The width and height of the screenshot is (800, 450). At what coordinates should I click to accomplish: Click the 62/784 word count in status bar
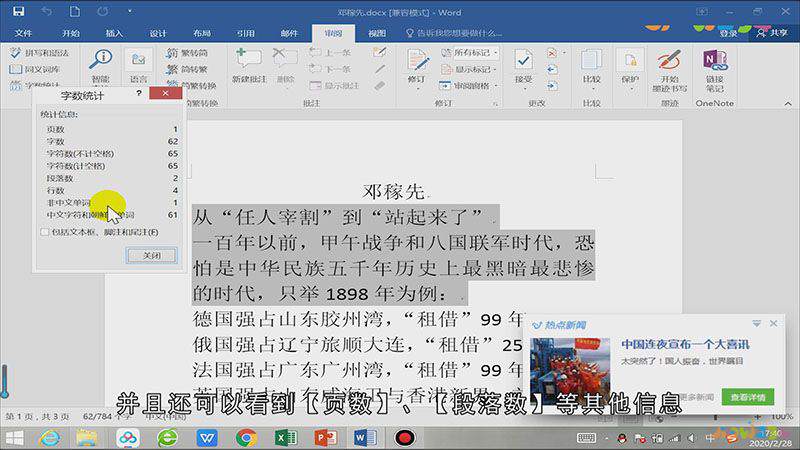[107, 416]
